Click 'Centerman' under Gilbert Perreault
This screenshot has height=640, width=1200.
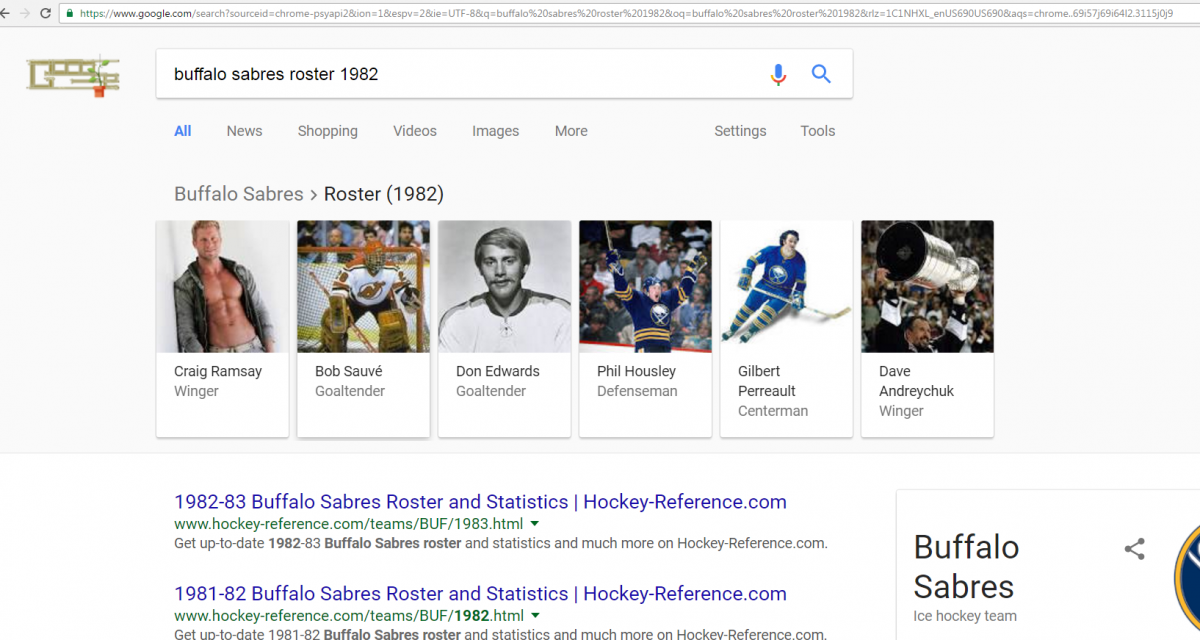tap(773, 411)
